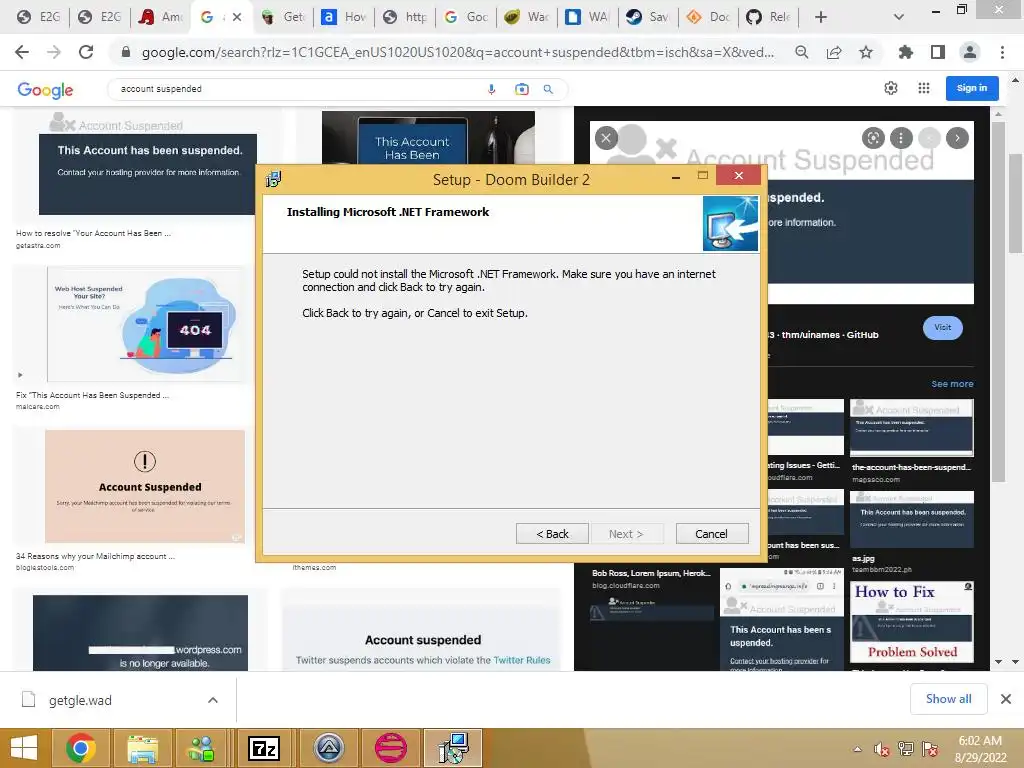1024x768 pixels.
Task: Open a new Chrome tab
Action: (x=821, y=17)
